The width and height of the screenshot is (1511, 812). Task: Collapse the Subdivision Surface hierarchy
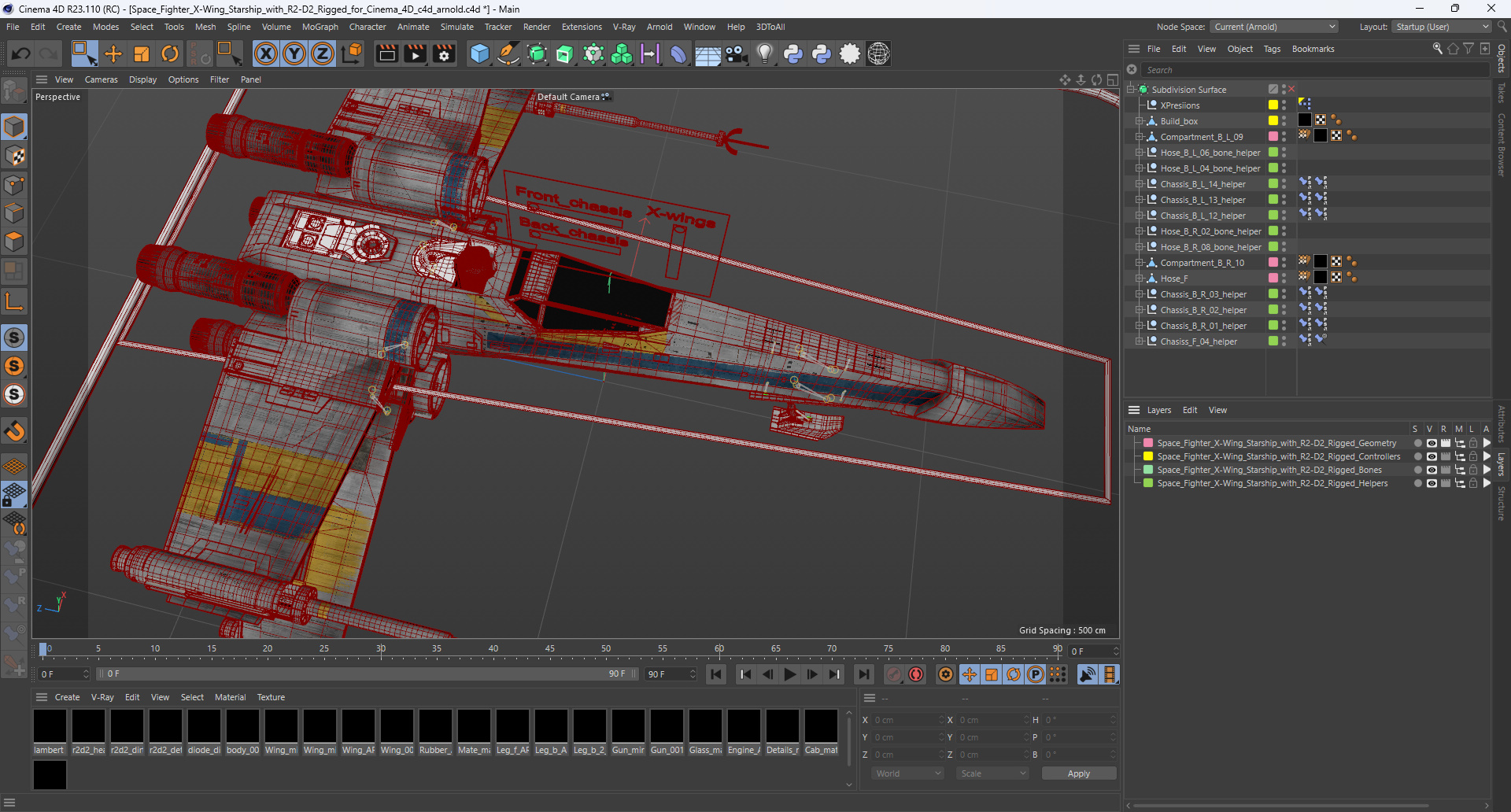coord(1131,90)
